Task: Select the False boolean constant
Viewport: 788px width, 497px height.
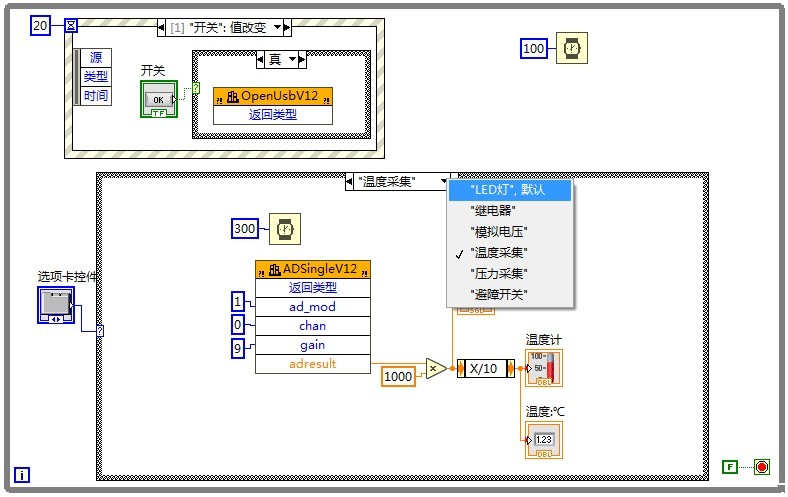Action: pos(730,467)
